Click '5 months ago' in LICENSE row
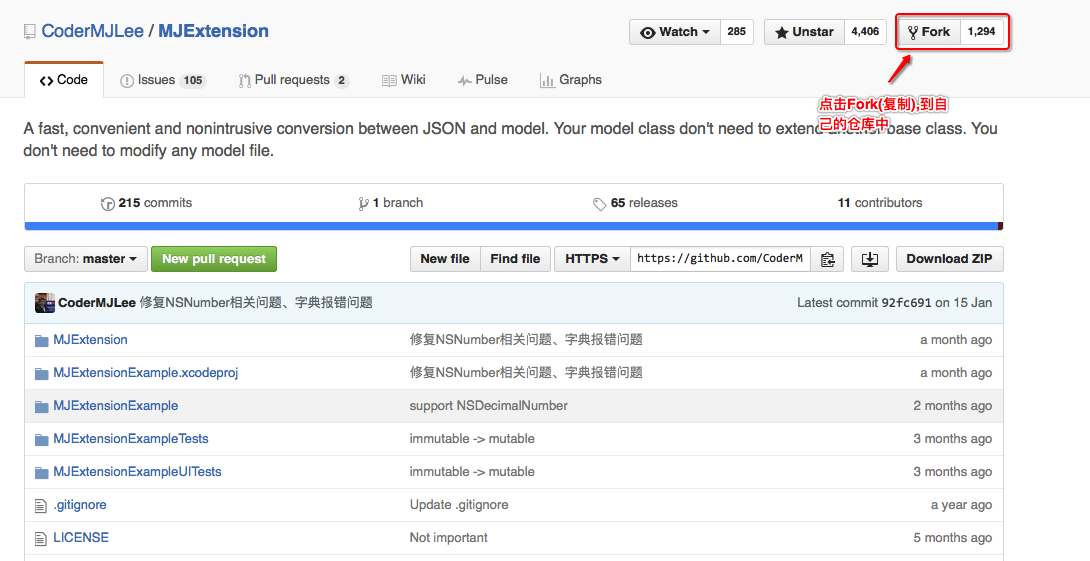Image resolution: width=1090 pixels, height=561 pixels. click(x=952, y=538)
